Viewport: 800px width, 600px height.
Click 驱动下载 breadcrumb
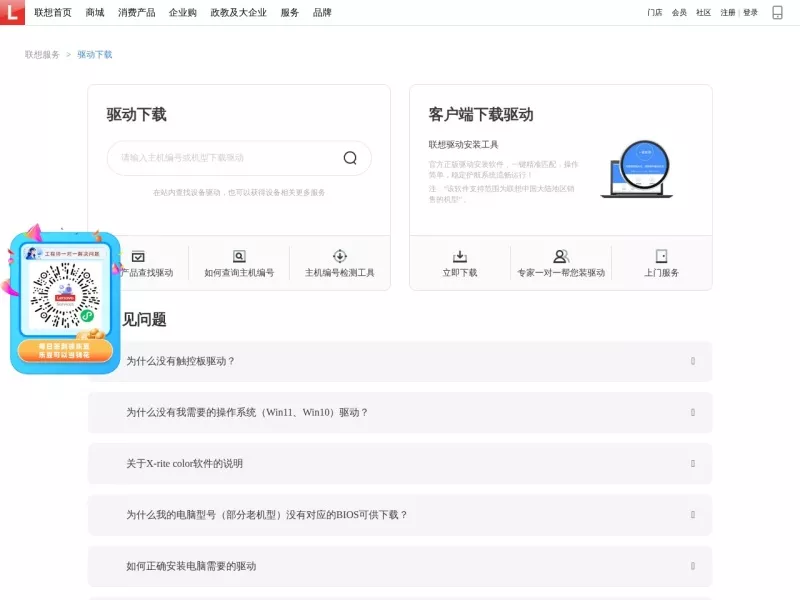pos(94,55)
